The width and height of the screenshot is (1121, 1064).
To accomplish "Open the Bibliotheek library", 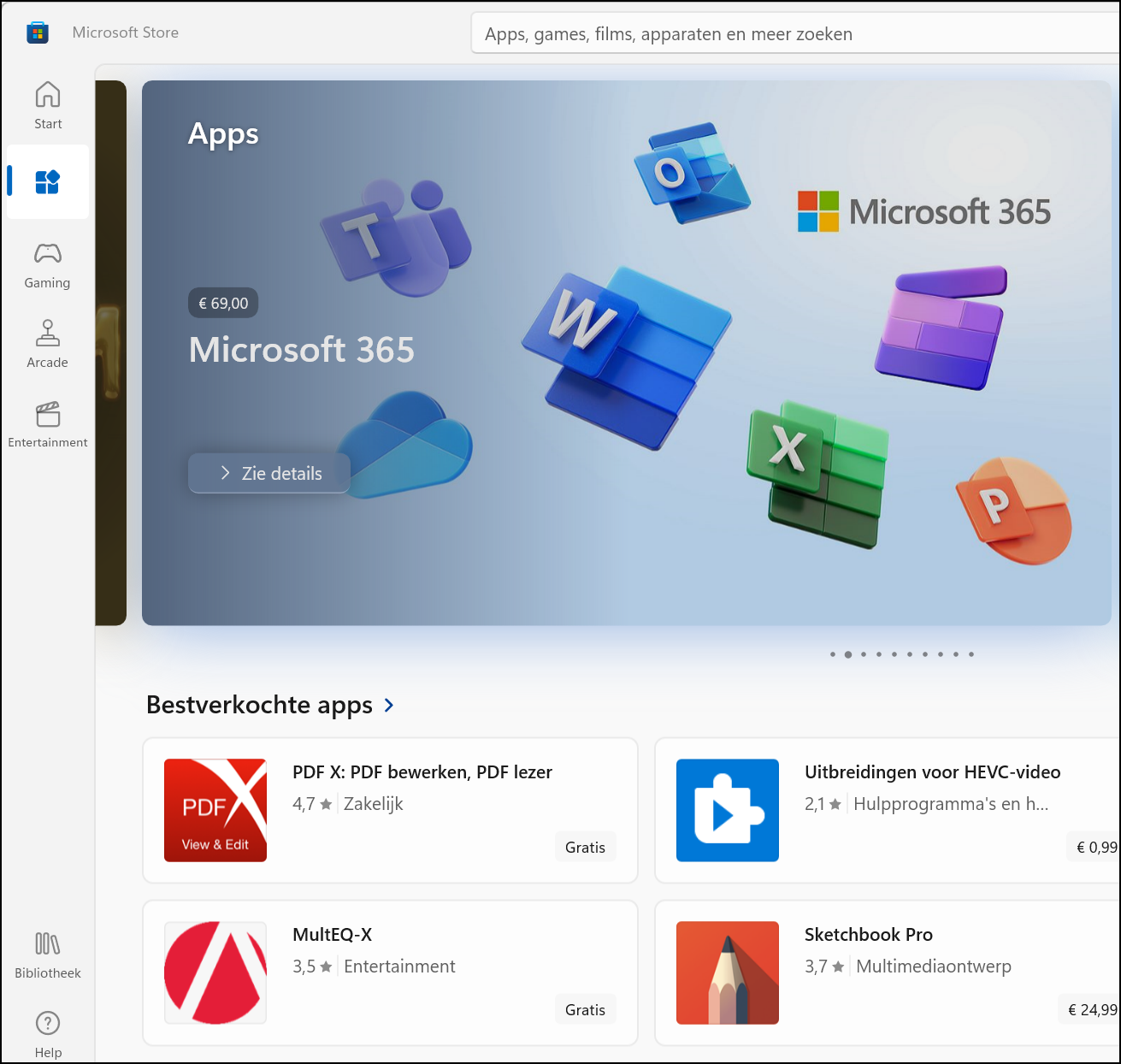I will click(48, 955).
